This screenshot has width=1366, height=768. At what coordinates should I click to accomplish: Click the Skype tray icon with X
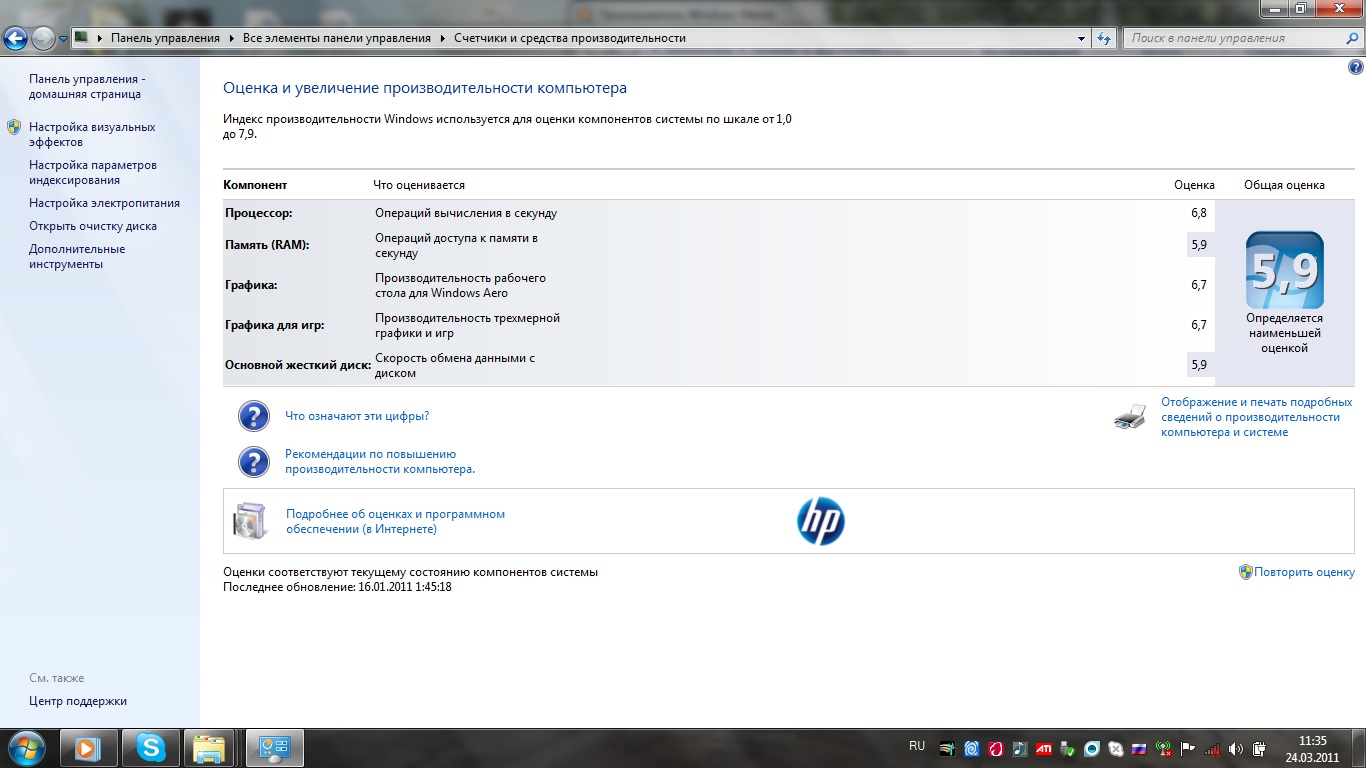[1115, 748]
